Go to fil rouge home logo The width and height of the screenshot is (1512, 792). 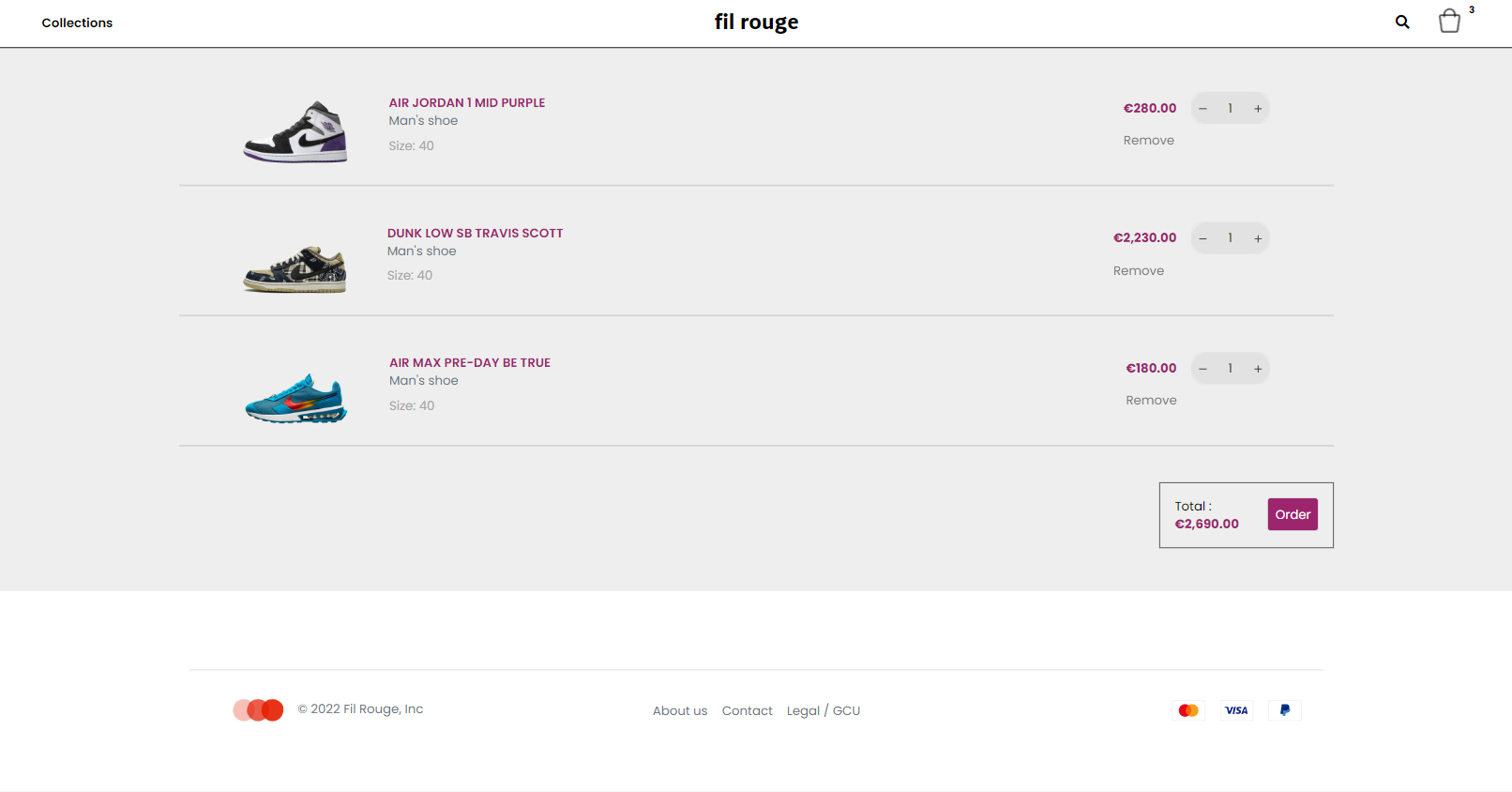point(756,22)
